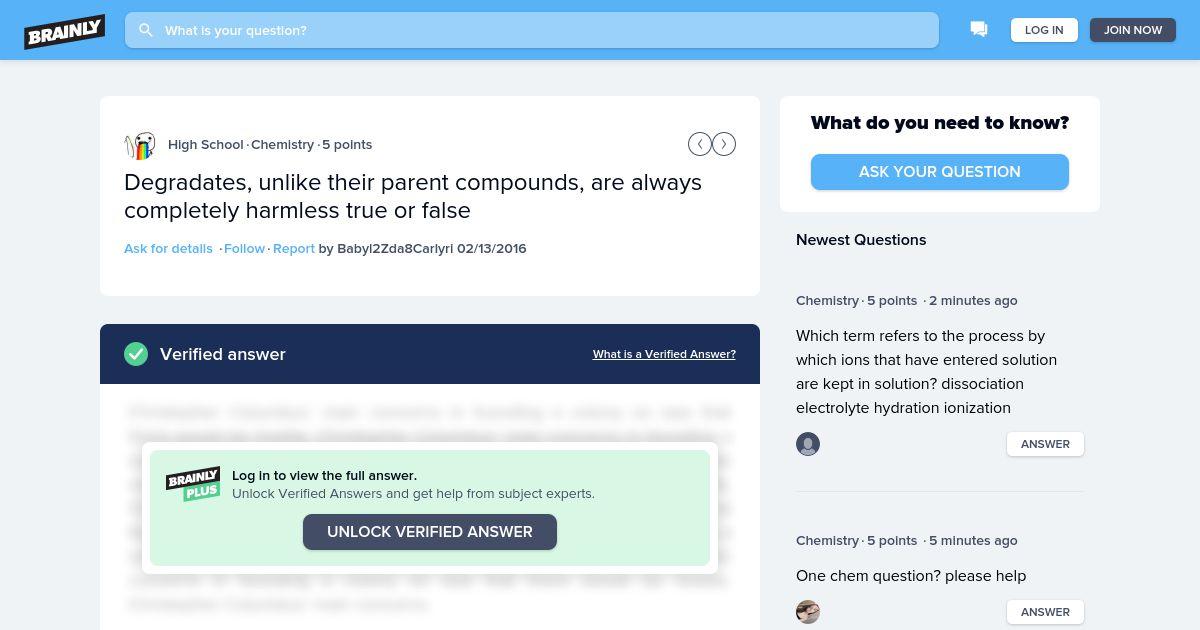Viewport: 1200px width, 630px height.
Task: Go to previous question arrow
Action: pyautogui.click(x=700, y=144)
